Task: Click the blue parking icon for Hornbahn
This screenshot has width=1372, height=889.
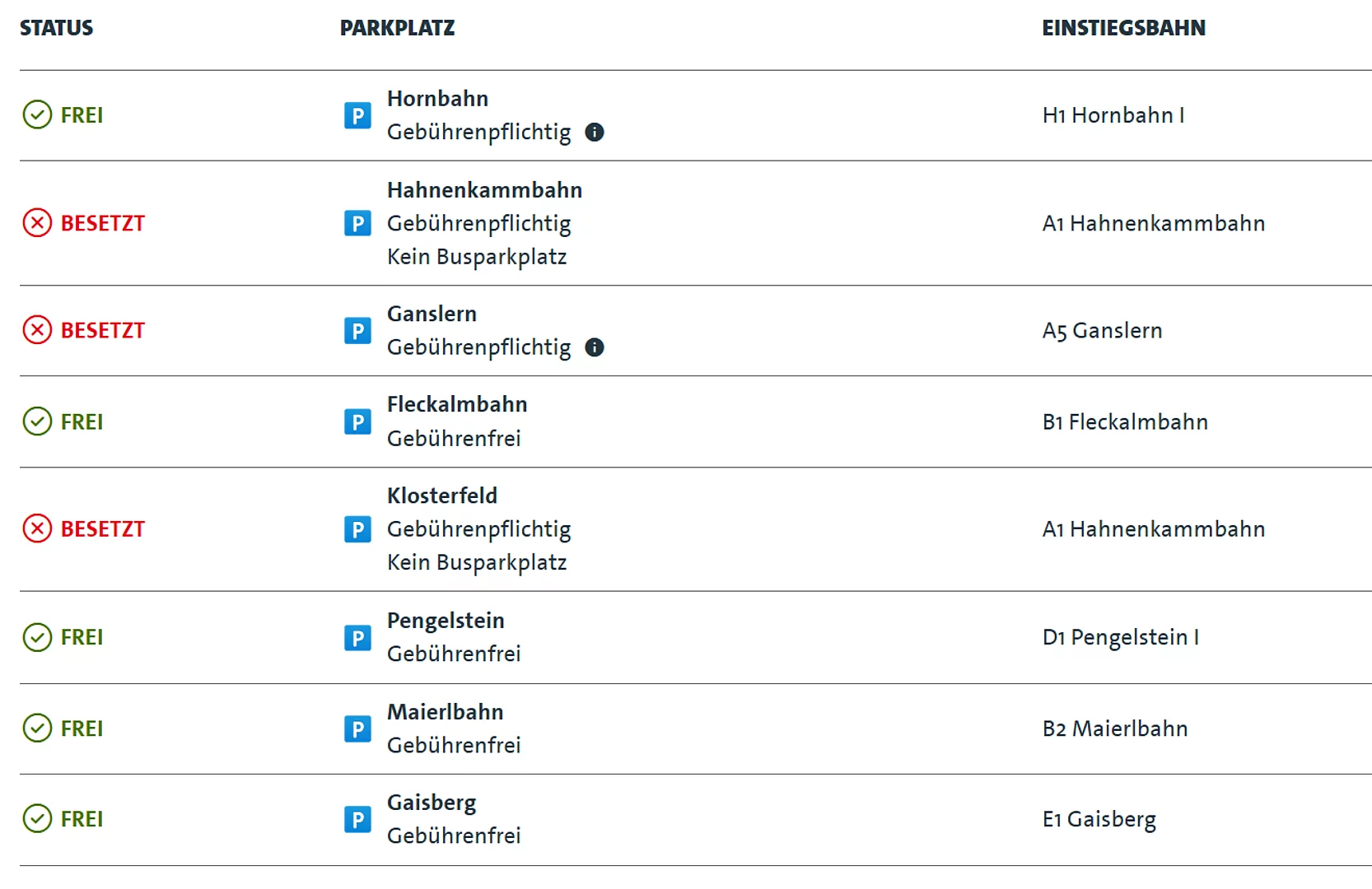Action: (357, 115)
